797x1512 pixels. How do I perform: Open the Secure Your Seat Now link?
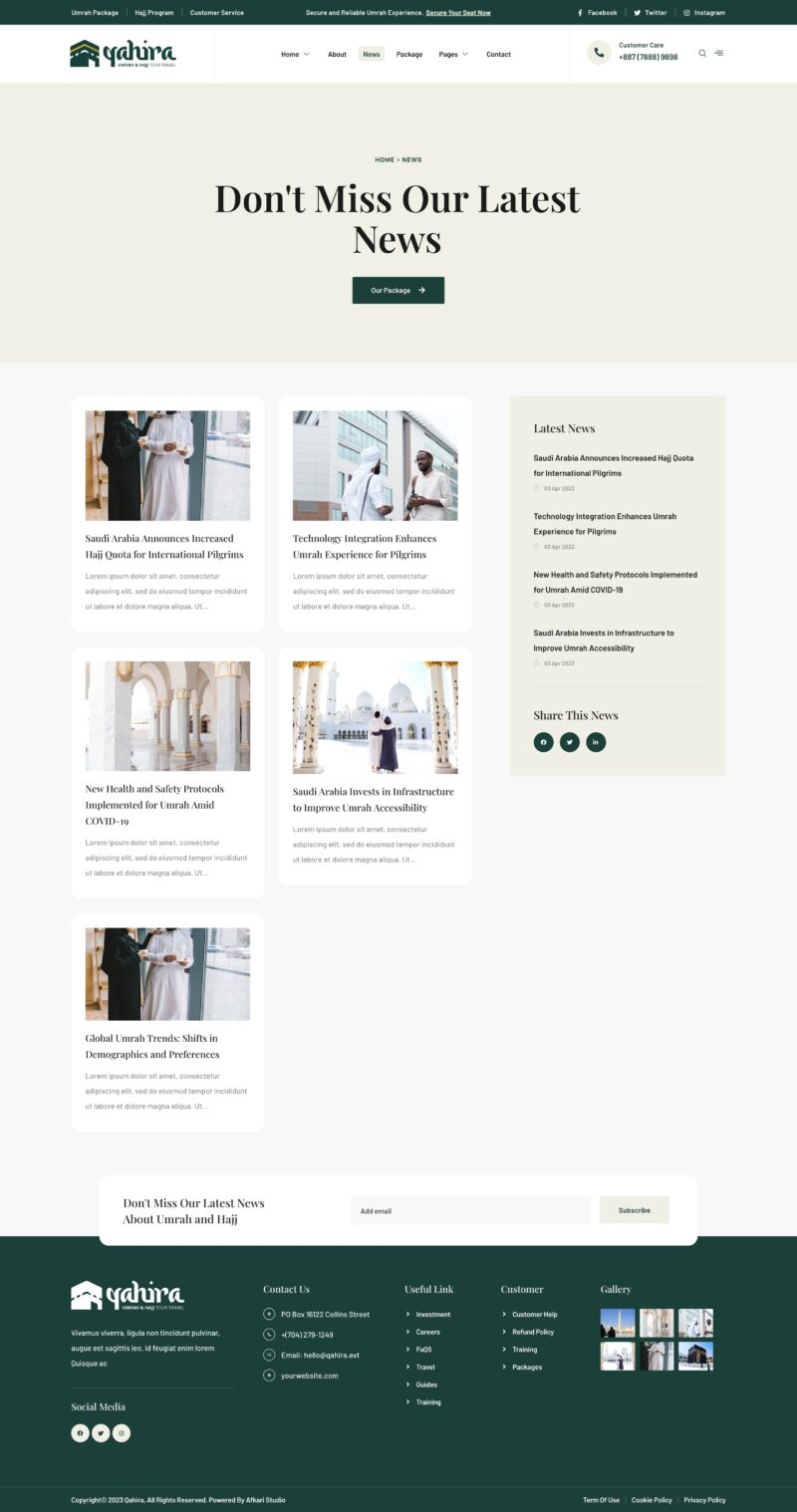click(458, 13)
